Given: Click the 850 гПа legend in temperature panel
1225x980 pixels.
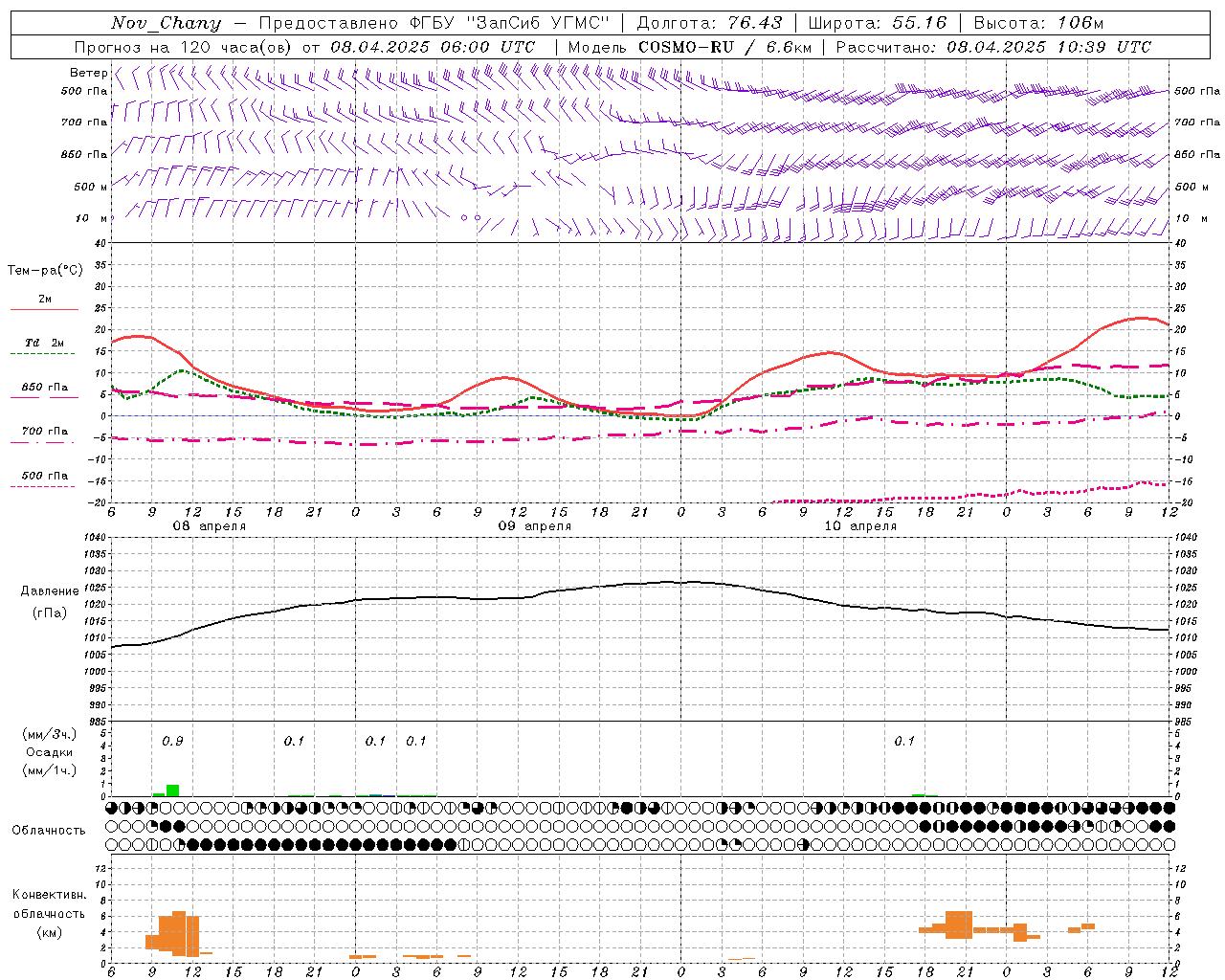Looking at the screenshot, I should (x=45, y=388).
